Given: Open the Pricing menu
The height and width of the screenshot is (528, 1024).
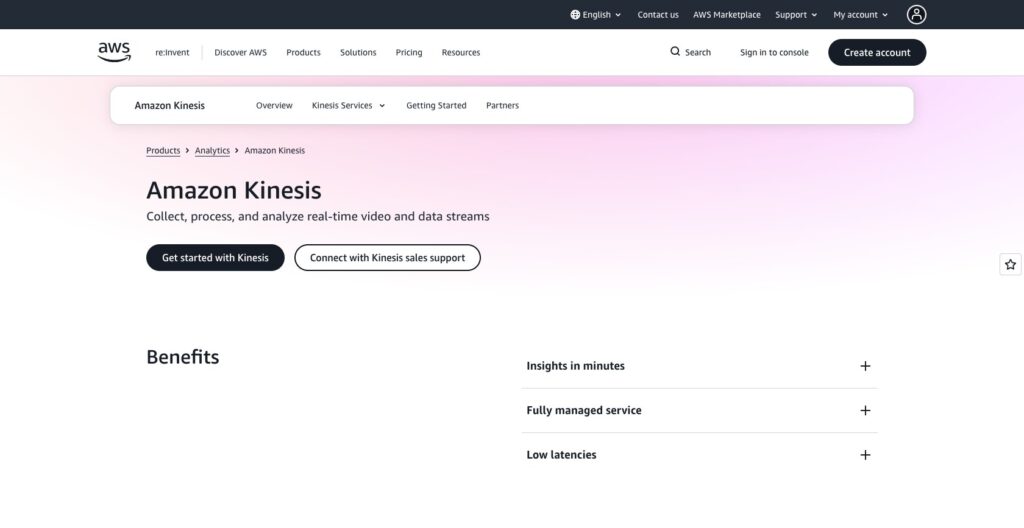Looking at the screenshot, I should (409, 52).
